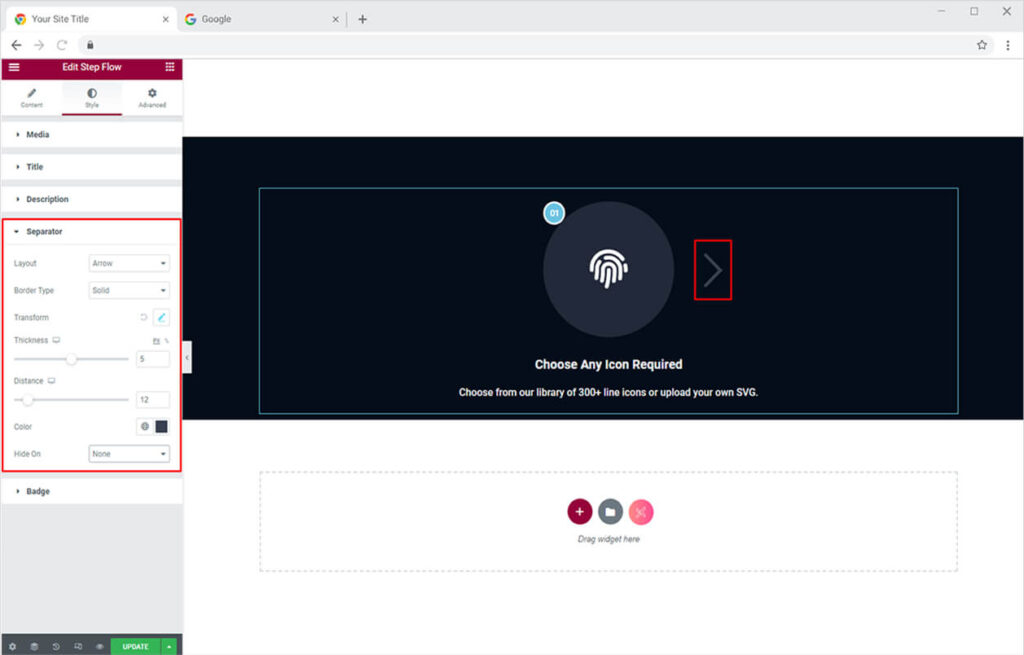Toggle preview changes eye icon

tap(99, 646)
